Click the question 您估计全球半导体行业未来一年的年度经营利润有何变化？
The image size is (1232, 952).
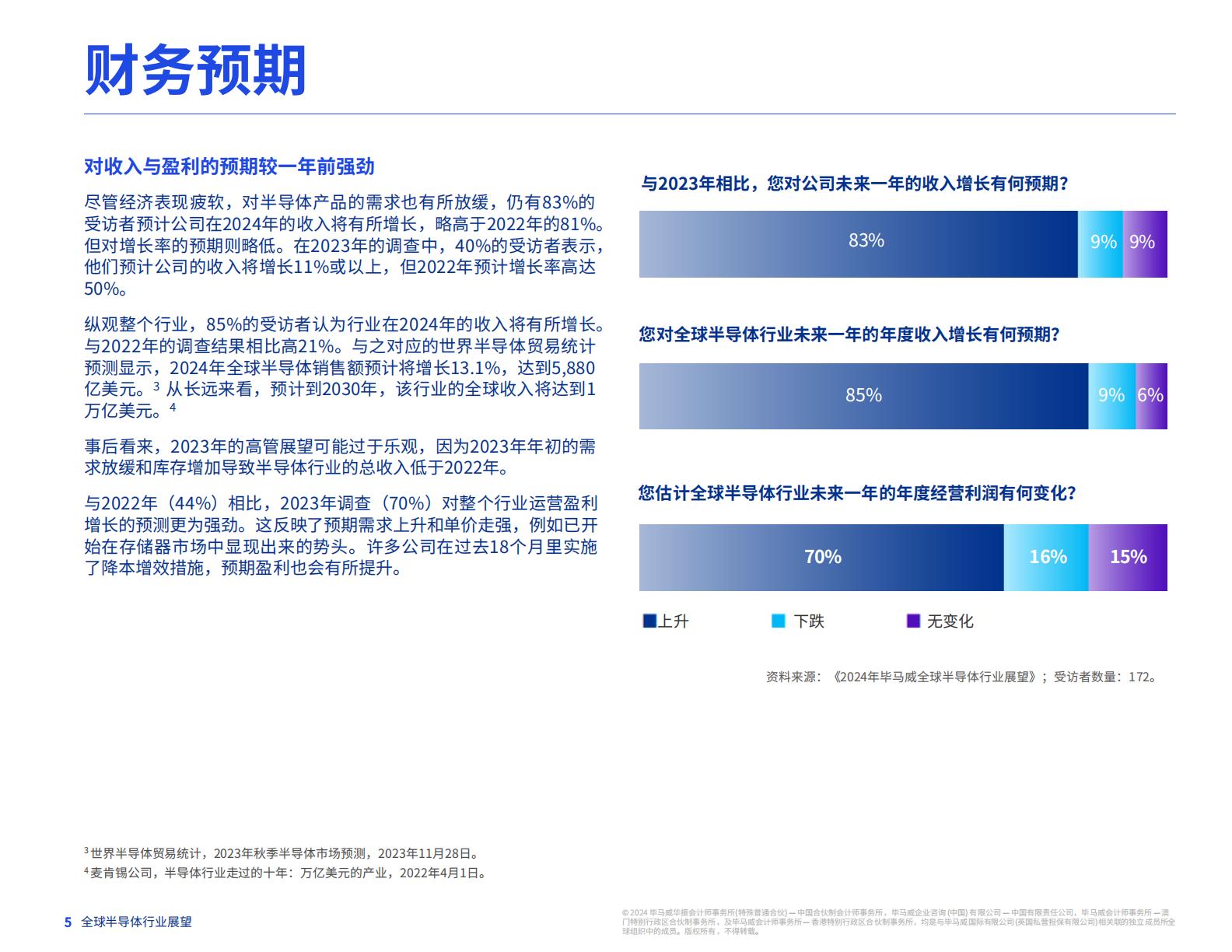(857, 493)
